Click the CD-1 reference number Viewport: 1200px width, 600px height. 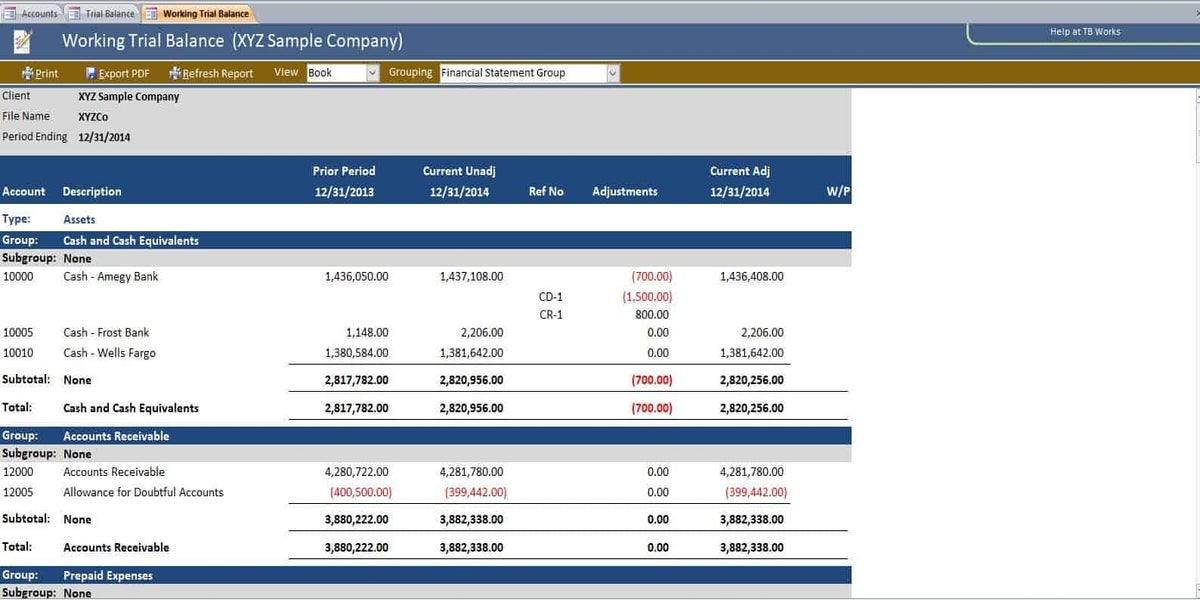pos(550,297)
